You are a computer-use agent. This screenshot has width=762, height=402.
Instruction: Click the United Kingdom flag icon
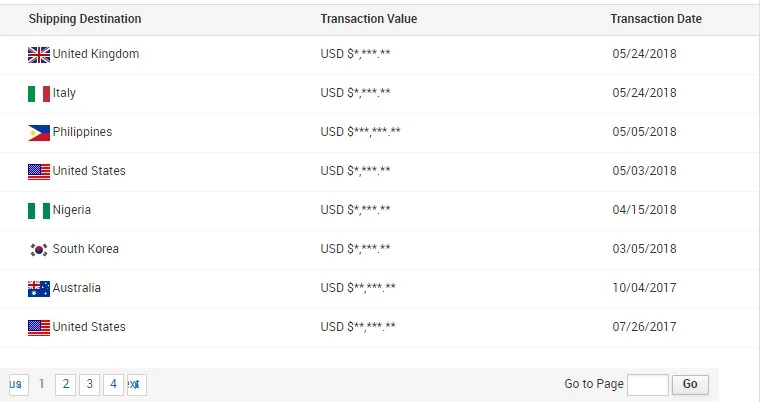(39, 54)
